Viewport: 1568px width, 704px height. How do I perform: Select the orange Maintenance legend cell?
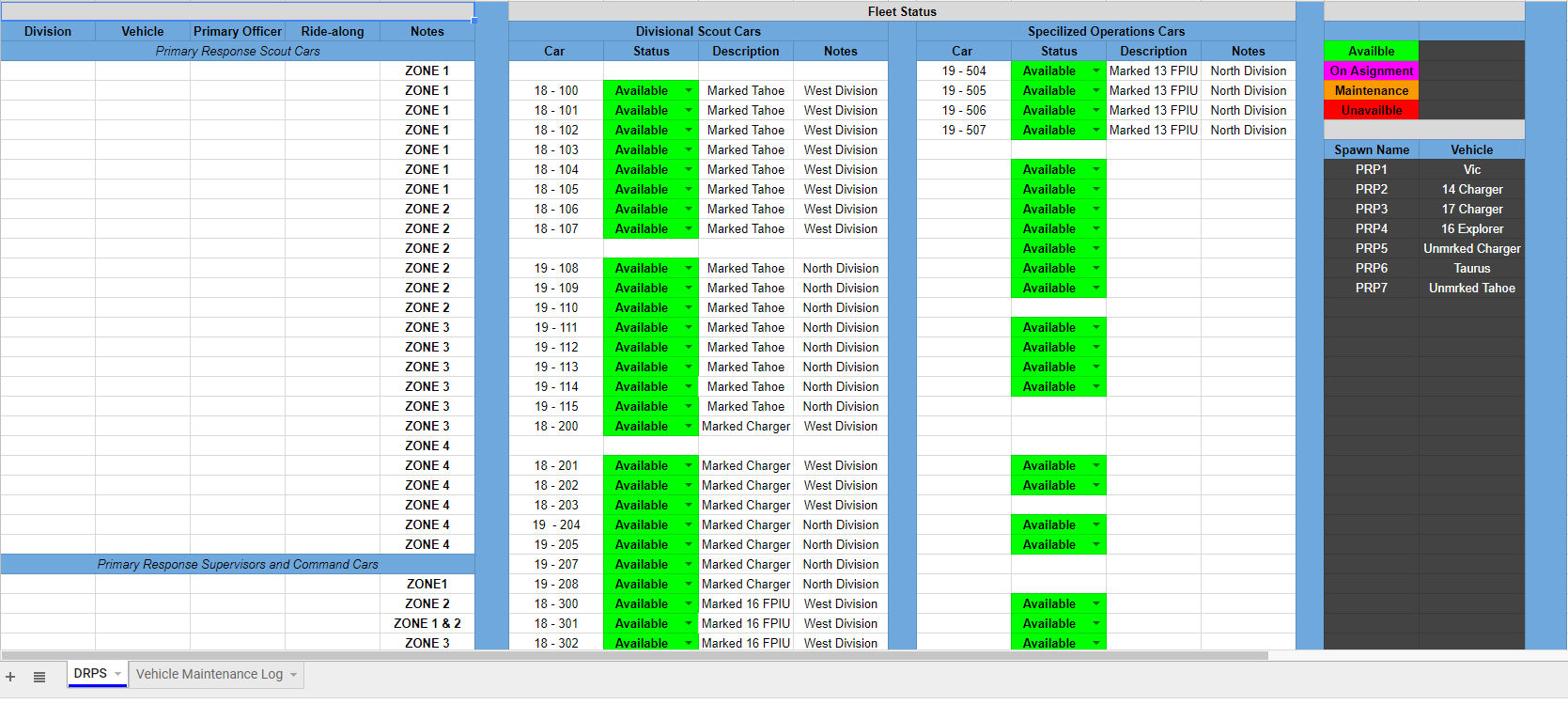[x=1371, y=91]
